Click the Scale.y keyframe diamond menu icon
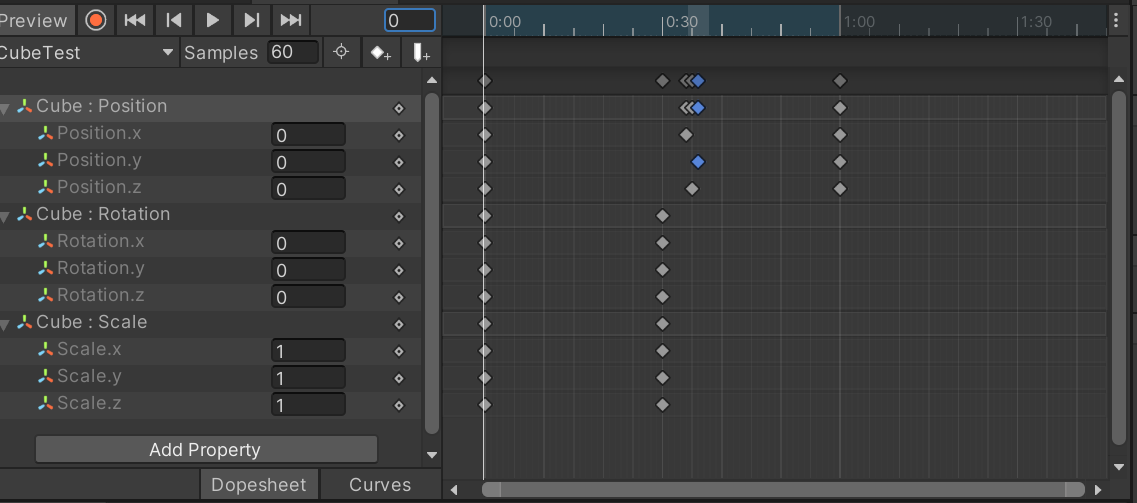 (x=398, y=378)
